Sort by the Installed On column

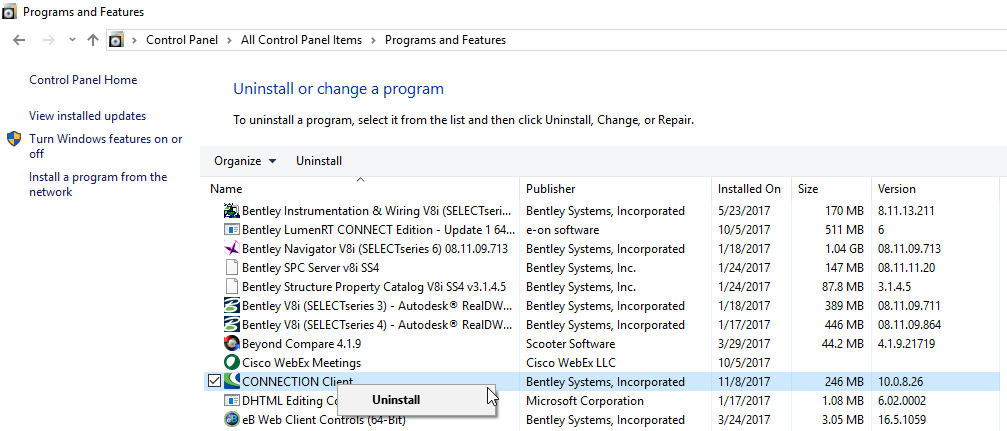tap(749, 189)
